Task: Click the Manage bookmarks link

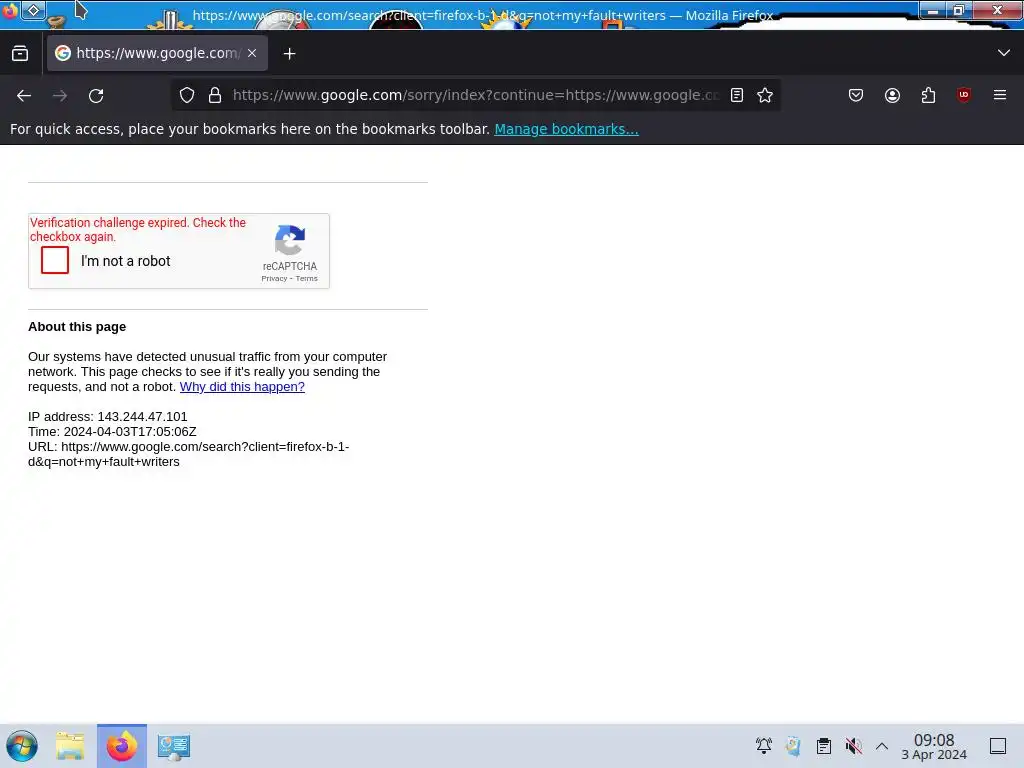Action: pos(566,129)
